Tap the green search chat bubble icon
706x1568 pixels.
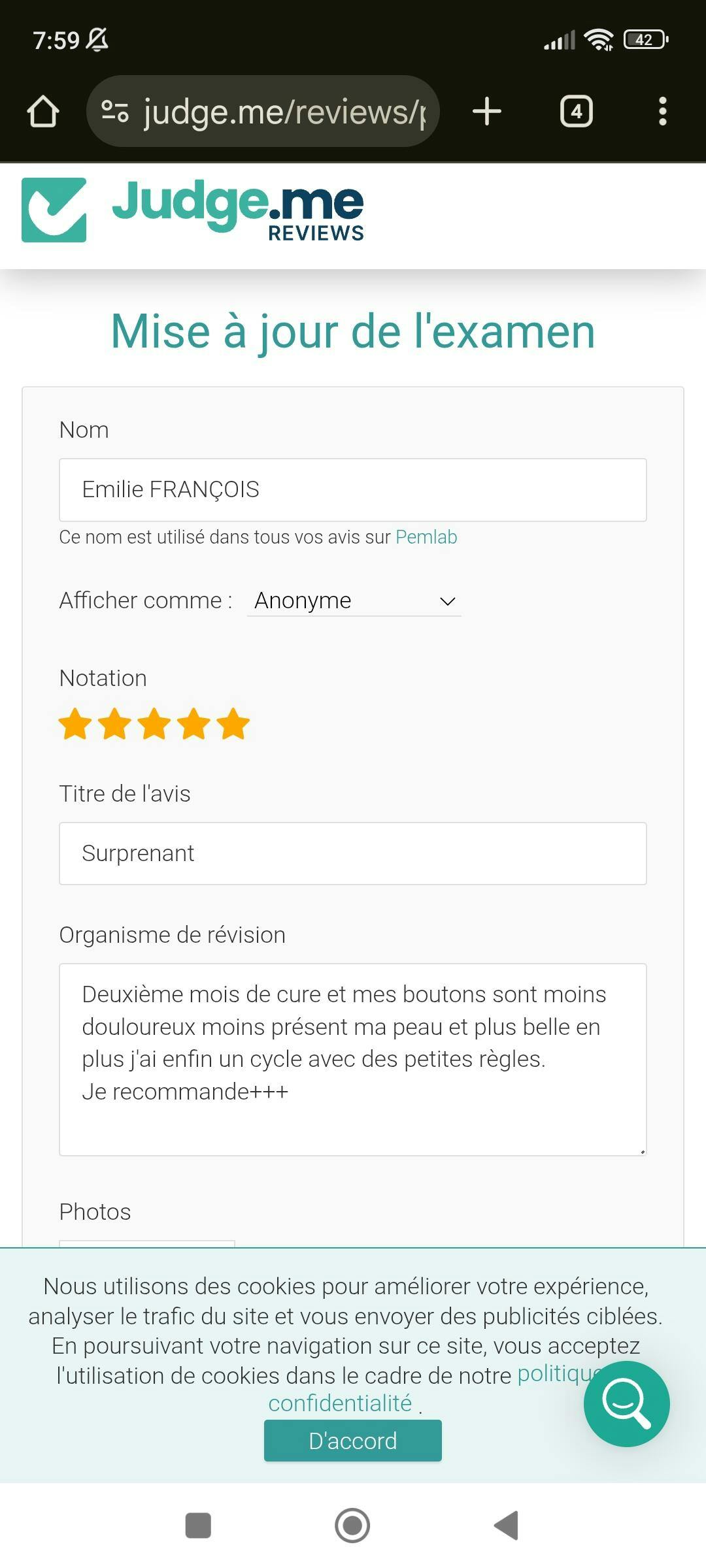pos(626,1403)
